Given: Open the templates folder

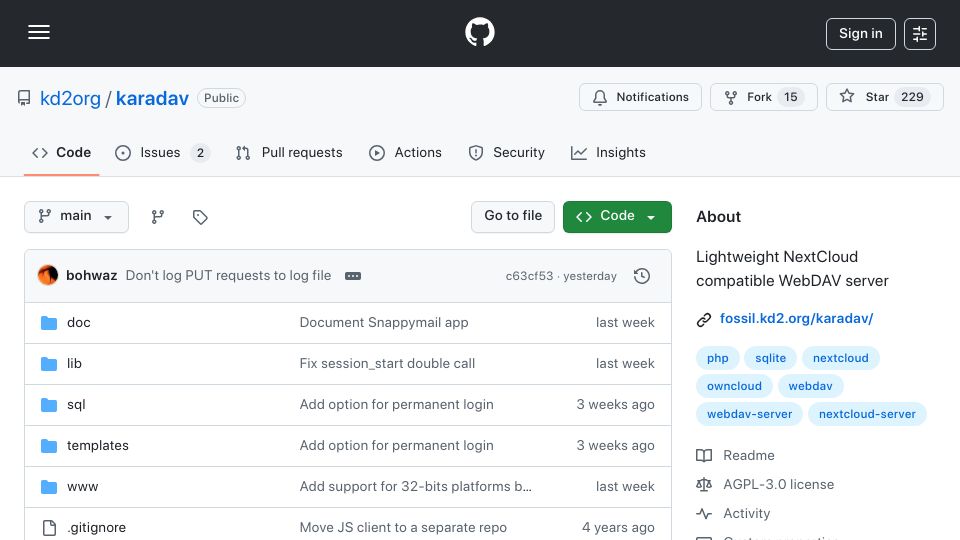Looking at the screenshot, I should (x=97, y=446).
